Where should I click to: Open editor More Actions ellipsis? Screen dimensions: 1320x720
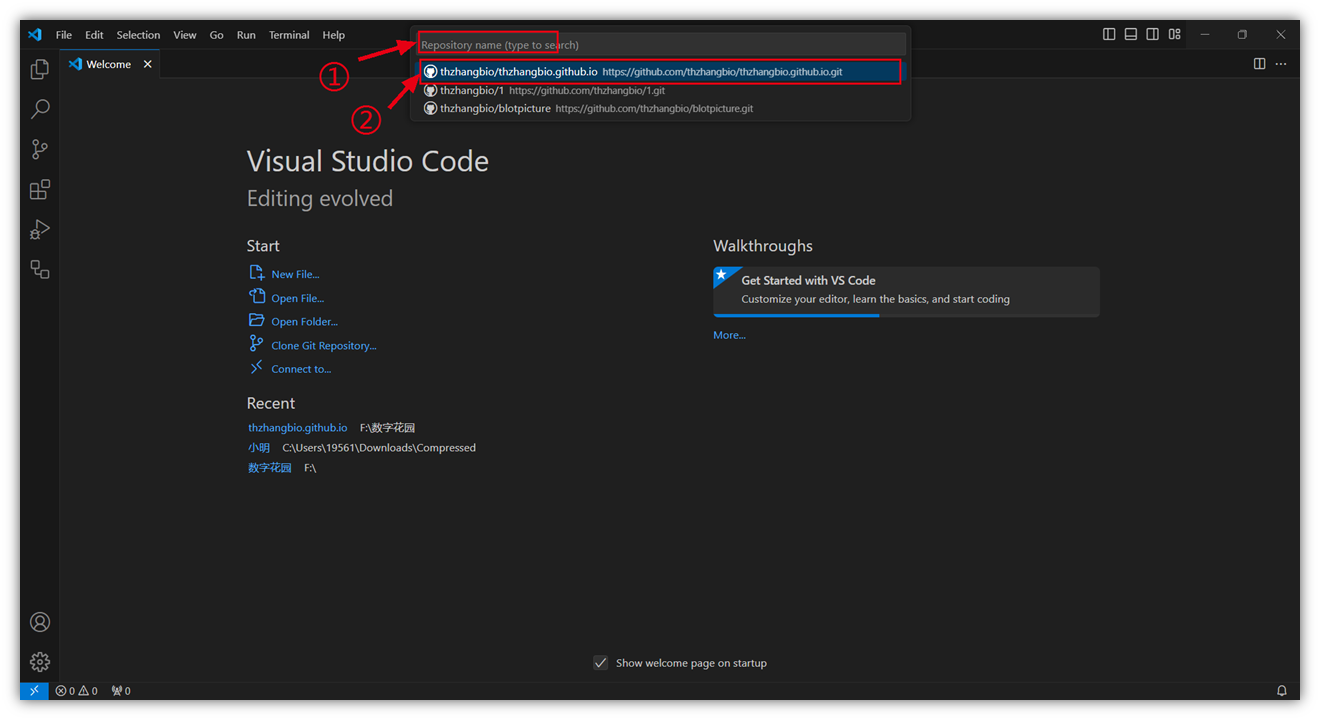(x=1281, y=64)
